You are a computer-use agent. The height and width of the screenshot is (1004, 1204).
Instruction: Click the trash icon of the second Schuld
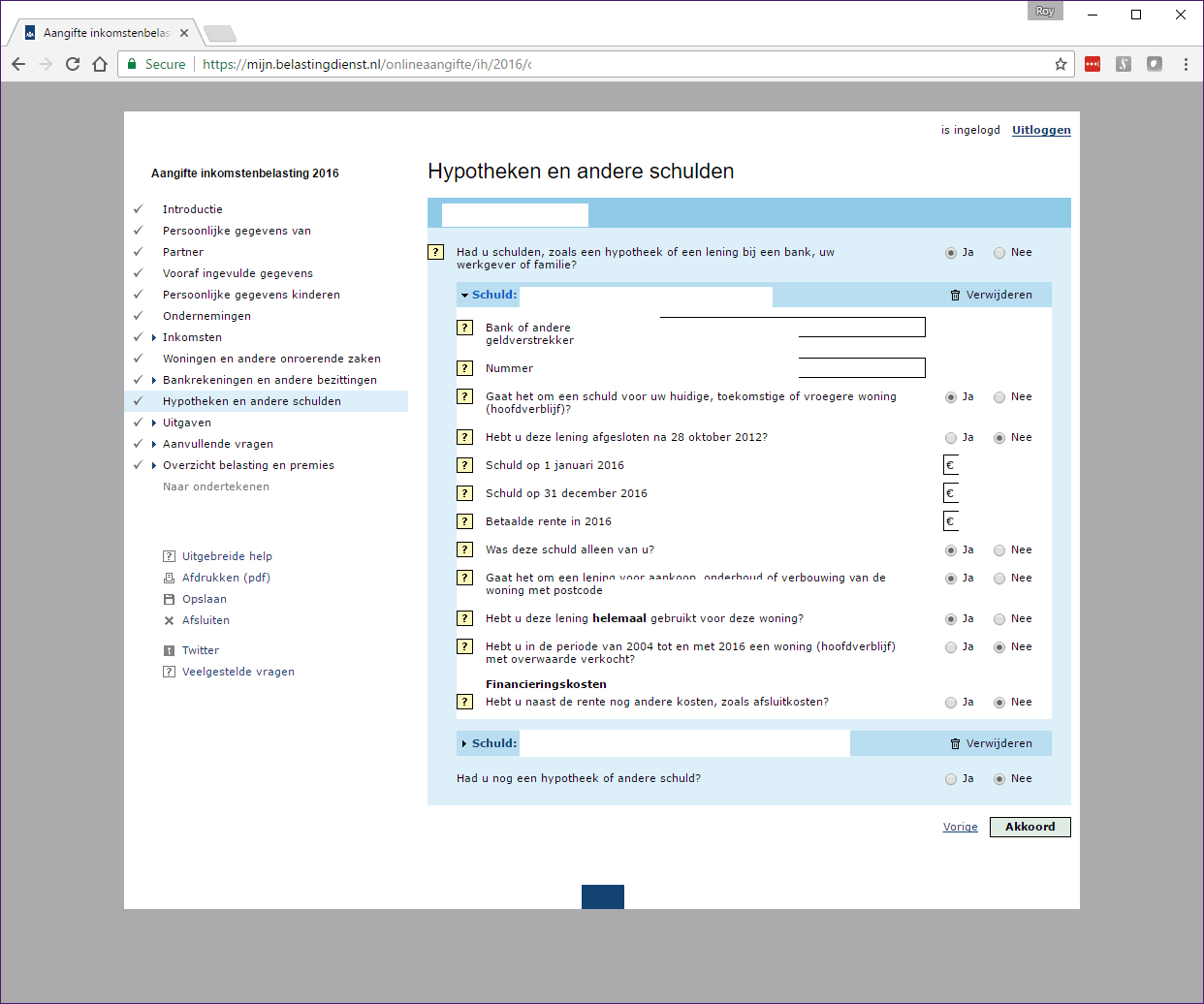tap(955, 743)
